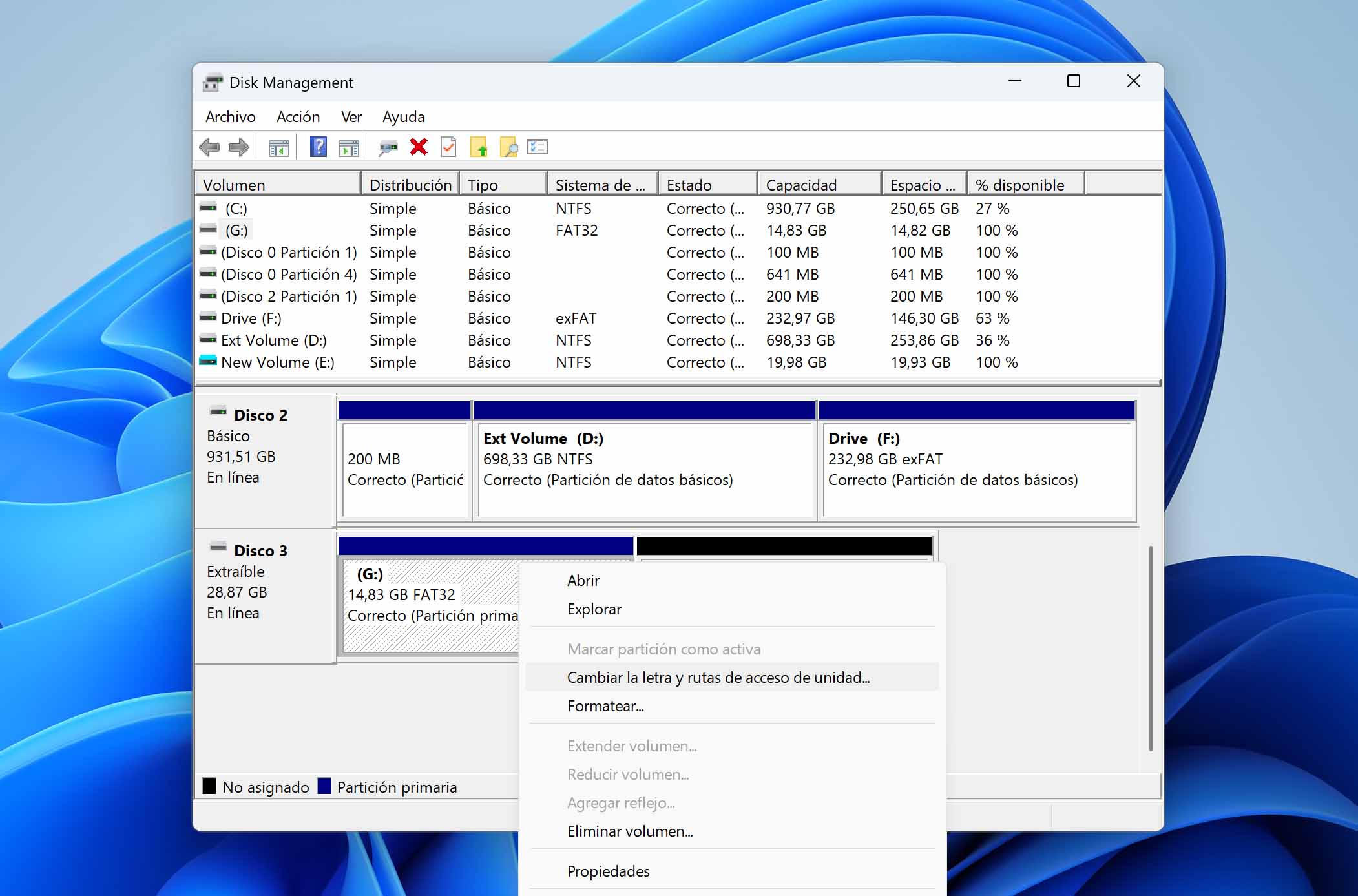
Task: Click the black No asignado legend swatch
Action: click(x=209, y=786)
